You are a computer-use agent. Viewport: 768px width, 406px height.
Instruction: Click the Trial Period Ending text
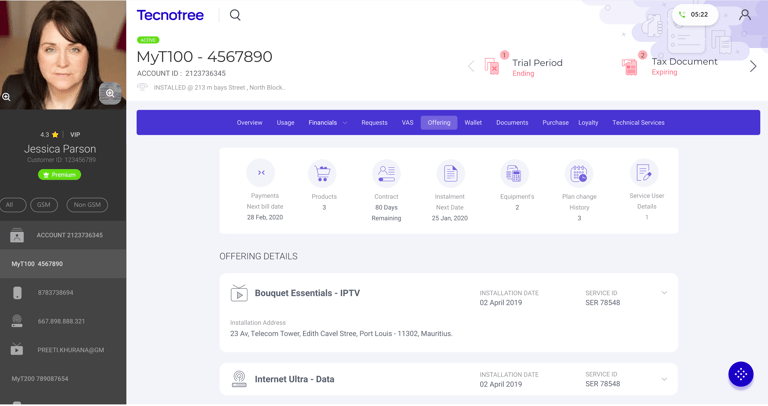pos(537,68)
